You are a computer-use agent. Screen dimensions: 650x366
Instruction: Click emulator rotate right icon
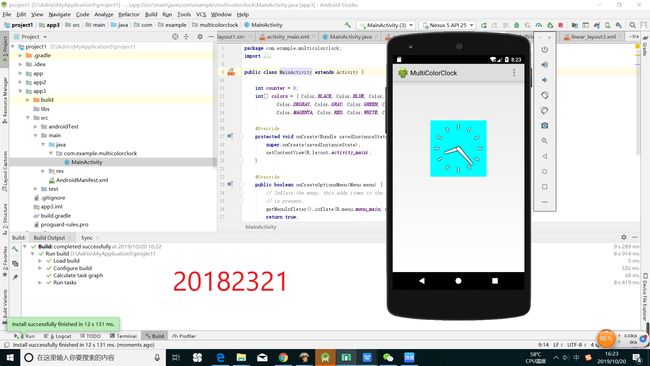coord(545,111)
